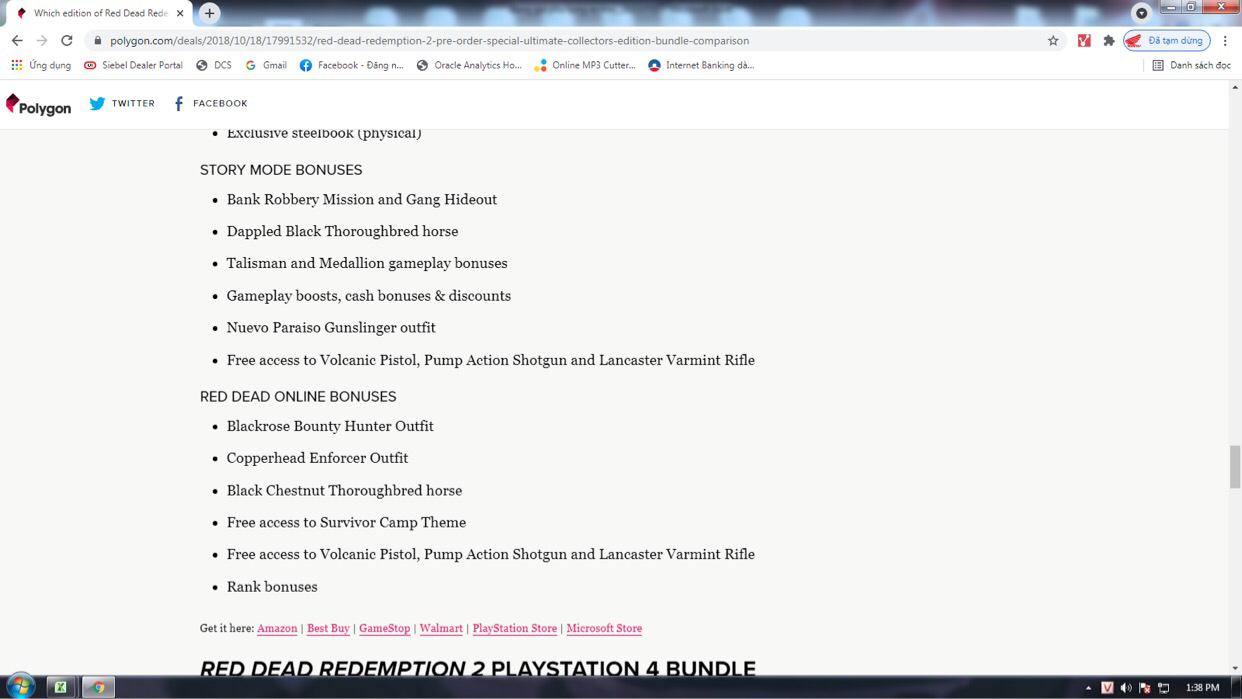
Task: Reload the Polygon page
Action: coord(67,41)
